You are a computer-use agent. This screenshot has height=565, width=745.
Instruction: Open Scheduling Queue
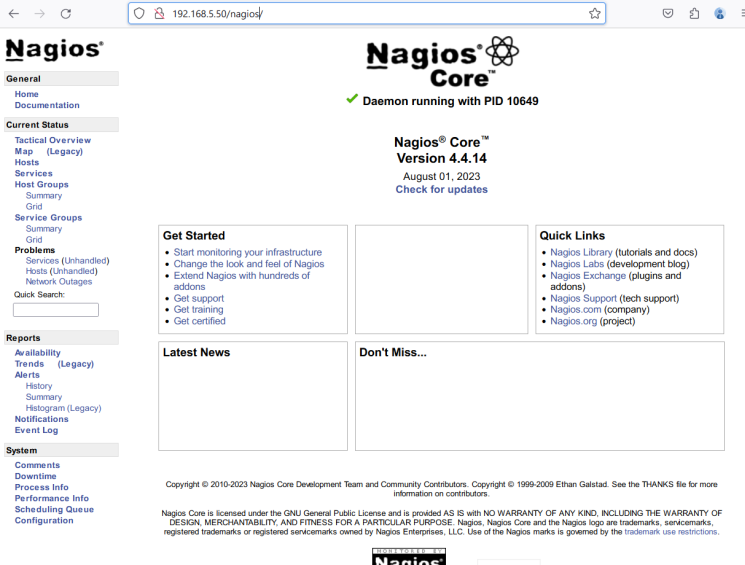(x=54, y=509)
